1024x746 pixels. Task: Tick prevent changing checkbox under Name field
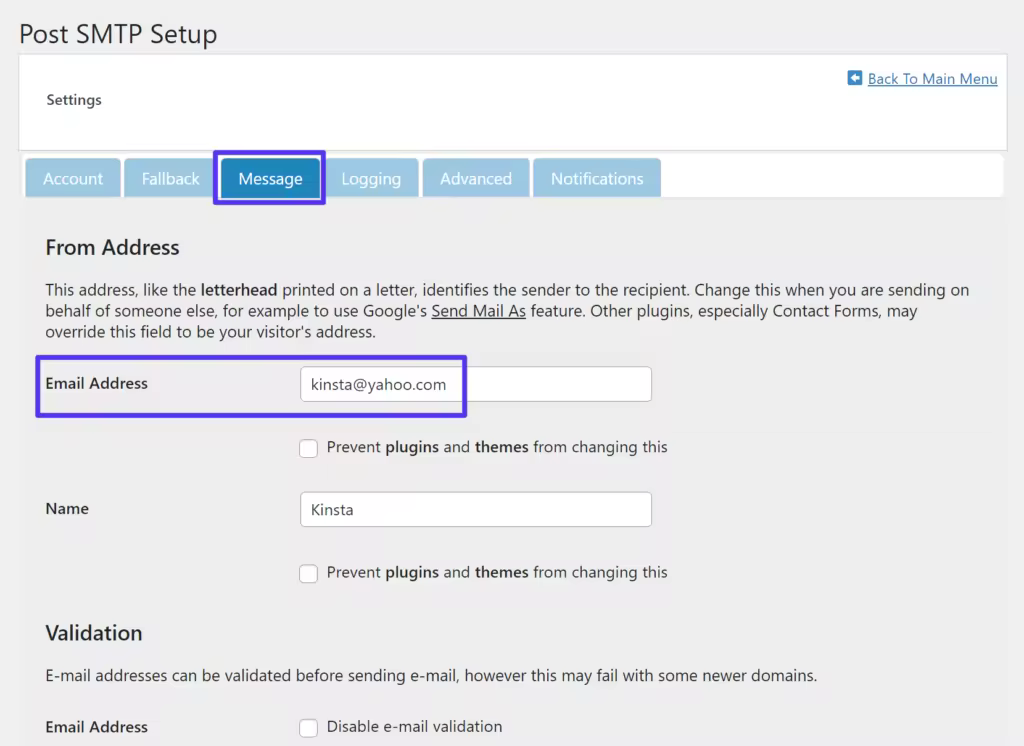[x=308, y=574]
